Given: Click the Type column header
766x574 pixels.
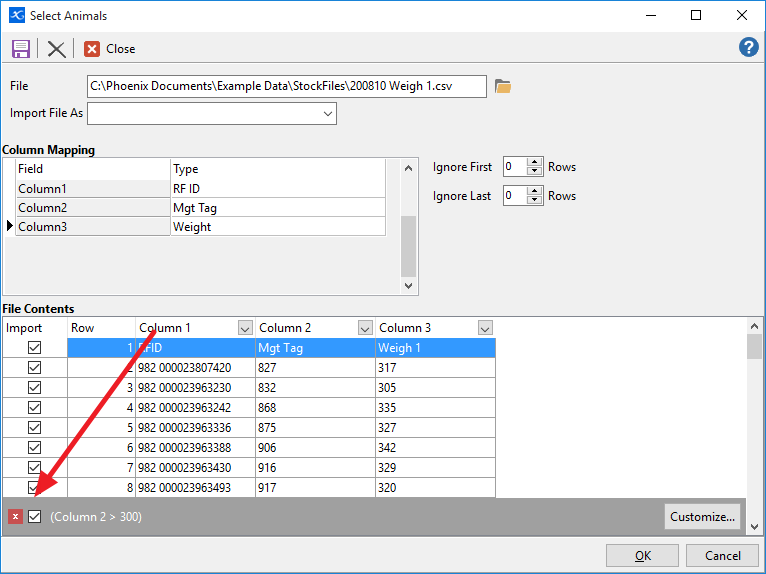Looking at the screenshot, I should [x=278, y=169].
